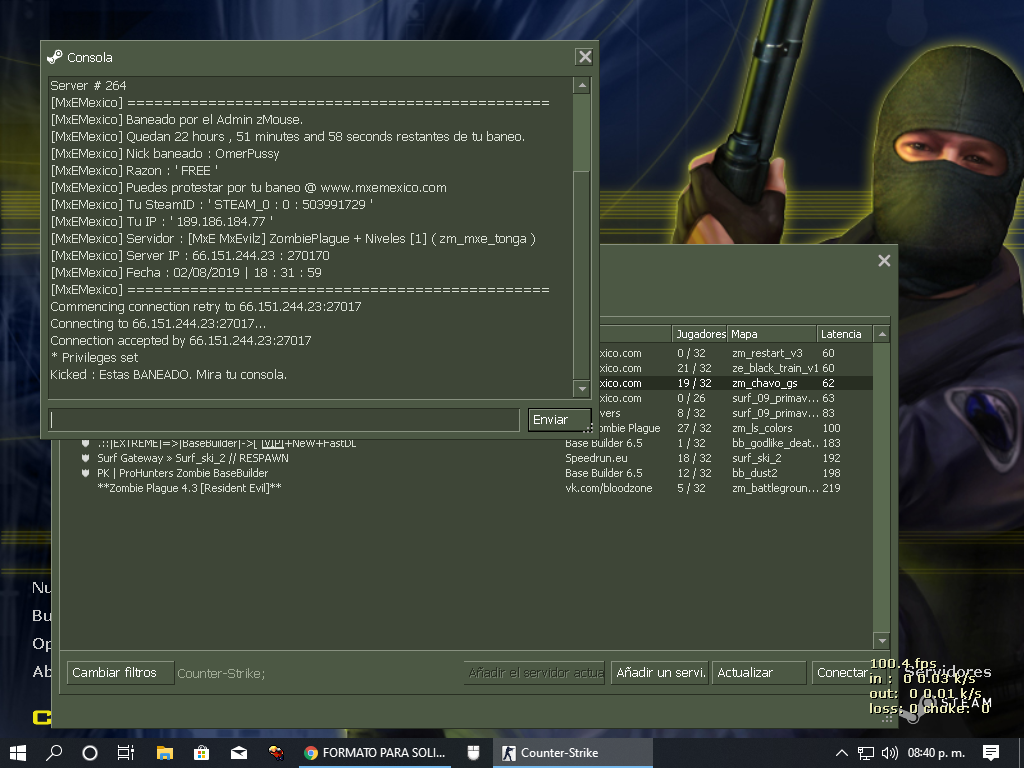Sort servers by Jugadores column
Viewport: 1024px width, 768px height.
tap(700, 334)
